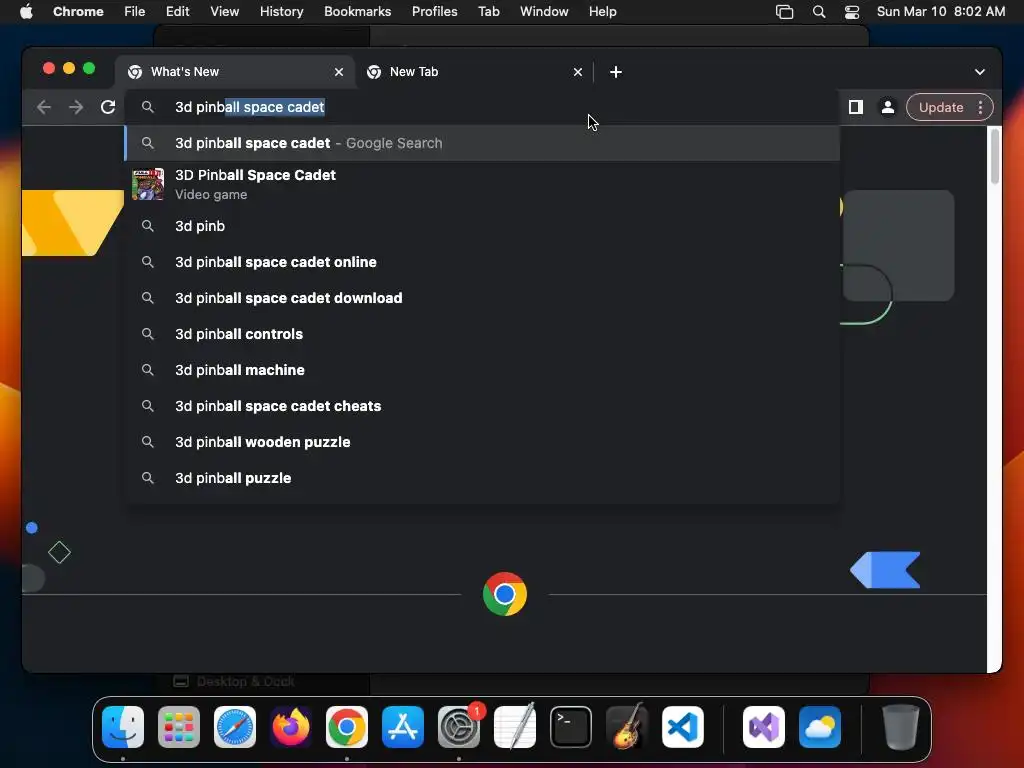Image resolution: width=1024 pixels, height=768 pixels.
Task: Select '3d pinball space cadet download' suggestion
Action: (482, 298)
